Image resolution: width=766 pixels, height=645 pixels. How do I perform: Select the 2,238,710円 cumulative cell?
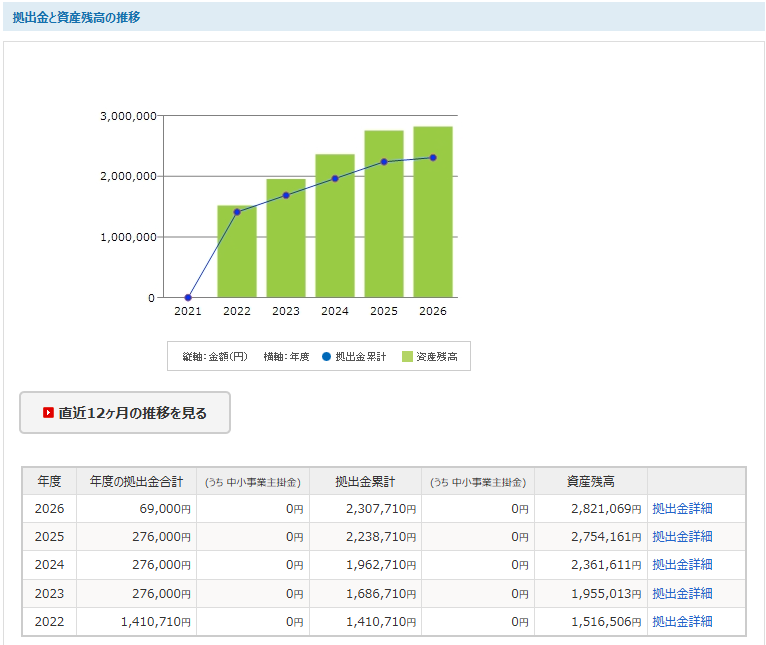(x=365, y=537)
